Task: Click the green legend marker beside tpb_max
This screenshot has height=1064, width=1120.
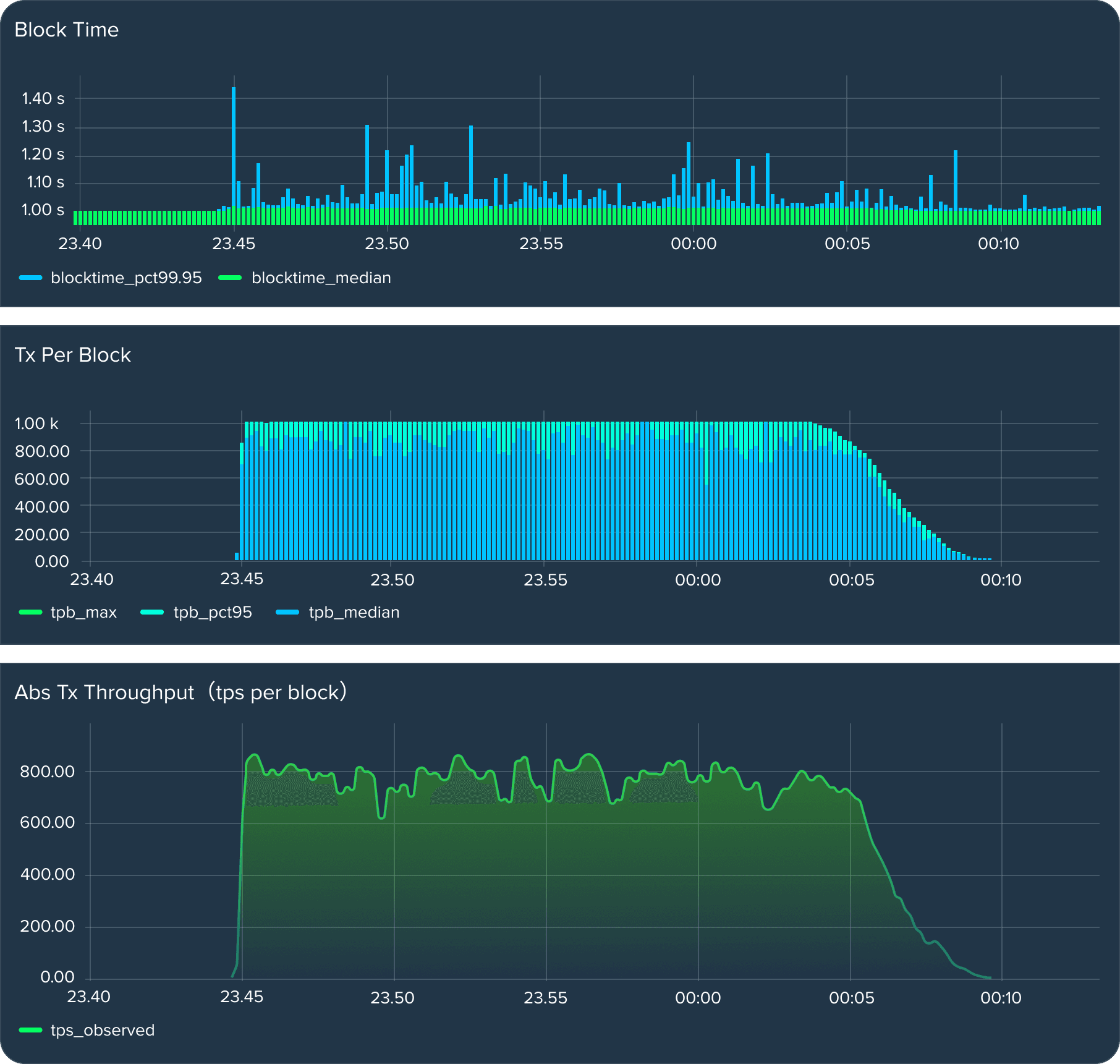Action: (x=30, y=613)
